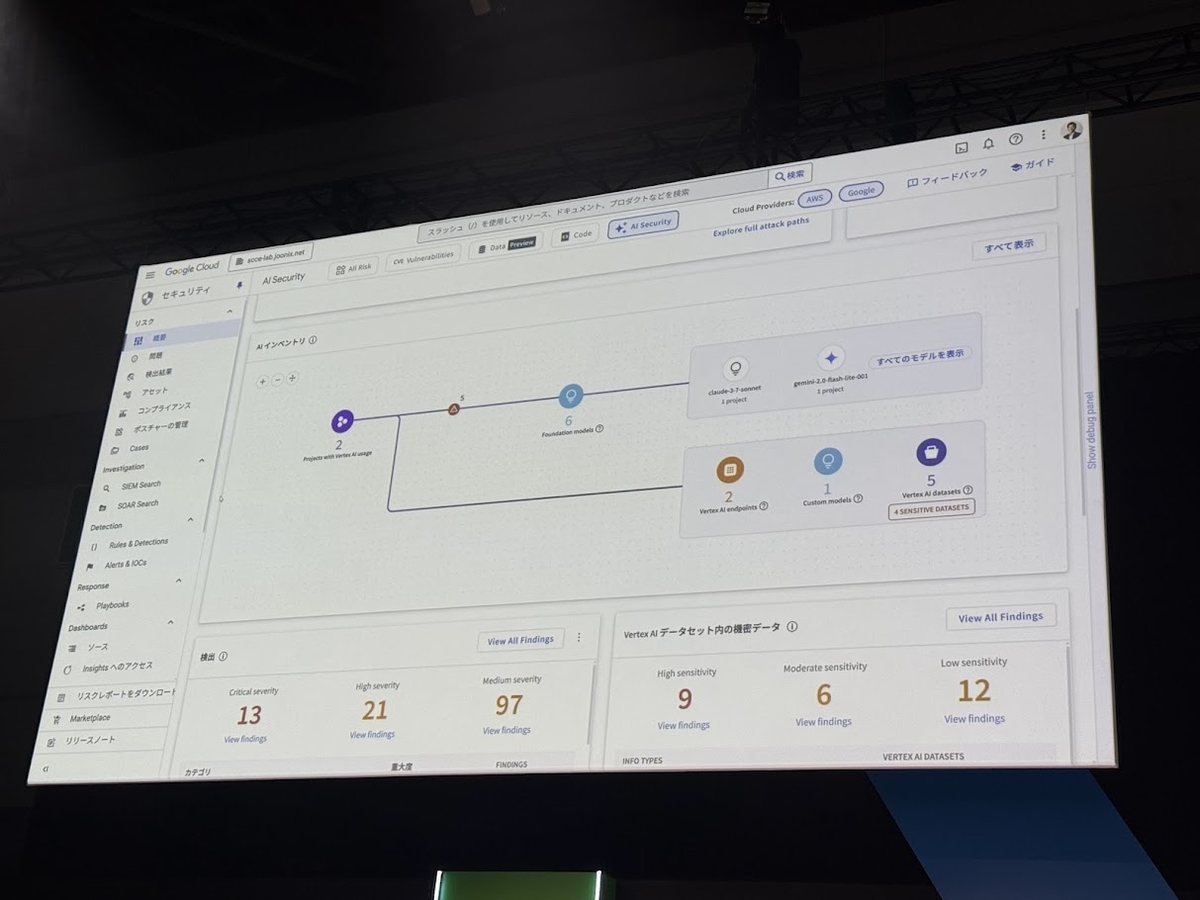Switch to the All Risk tab
1200x900 pixels.
pos(353,268)
